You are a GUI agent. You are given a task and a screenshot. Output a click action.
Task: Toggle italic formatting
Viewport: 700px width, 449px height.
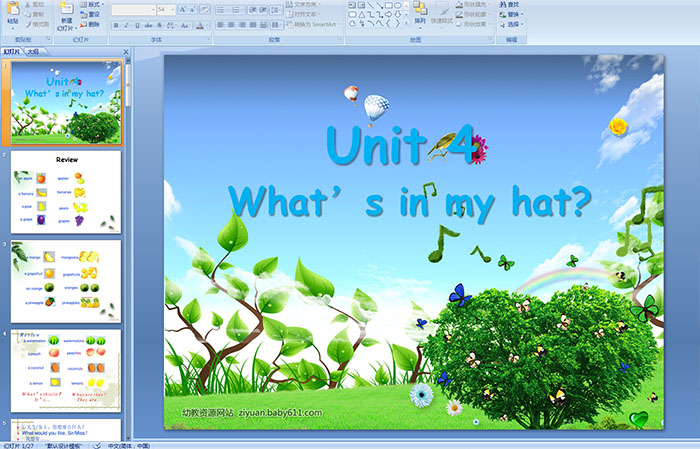[127, 25]
